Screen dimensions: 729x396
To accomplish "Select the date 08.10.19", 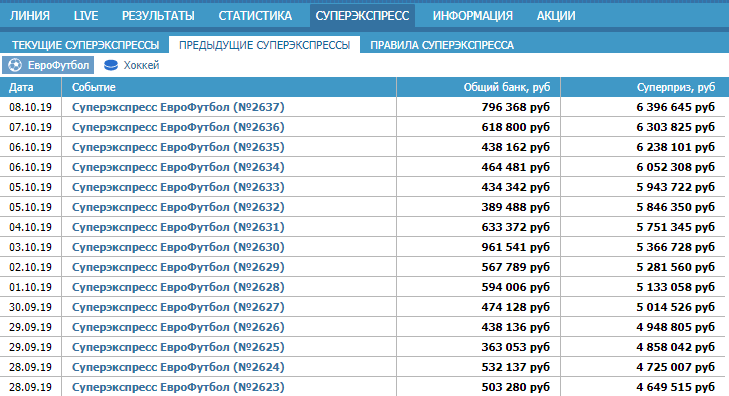I will pyautogui.click(x=30, y=107).
